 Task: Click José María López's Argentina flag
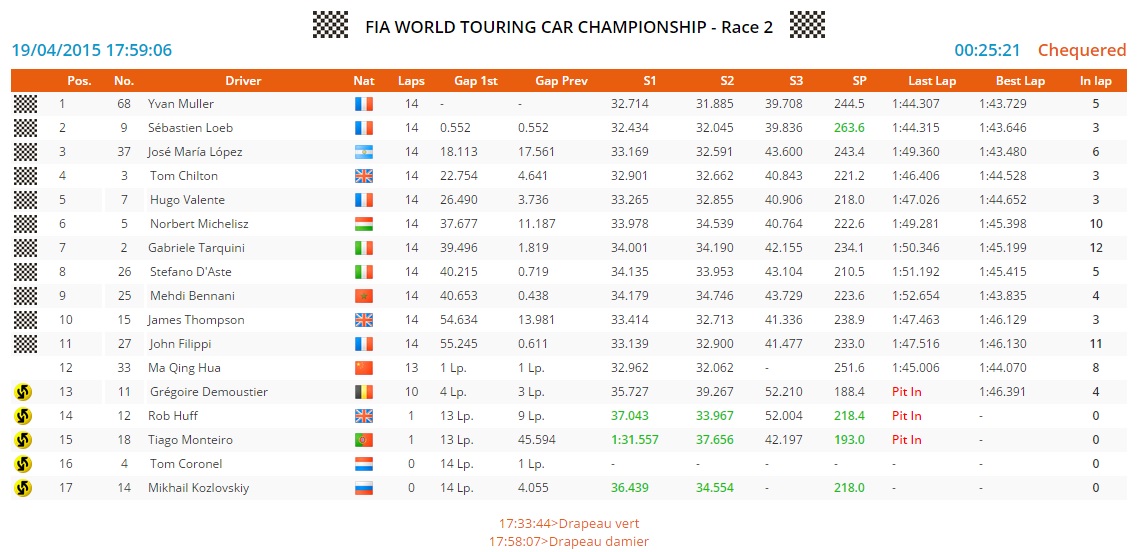click(364, 152)
